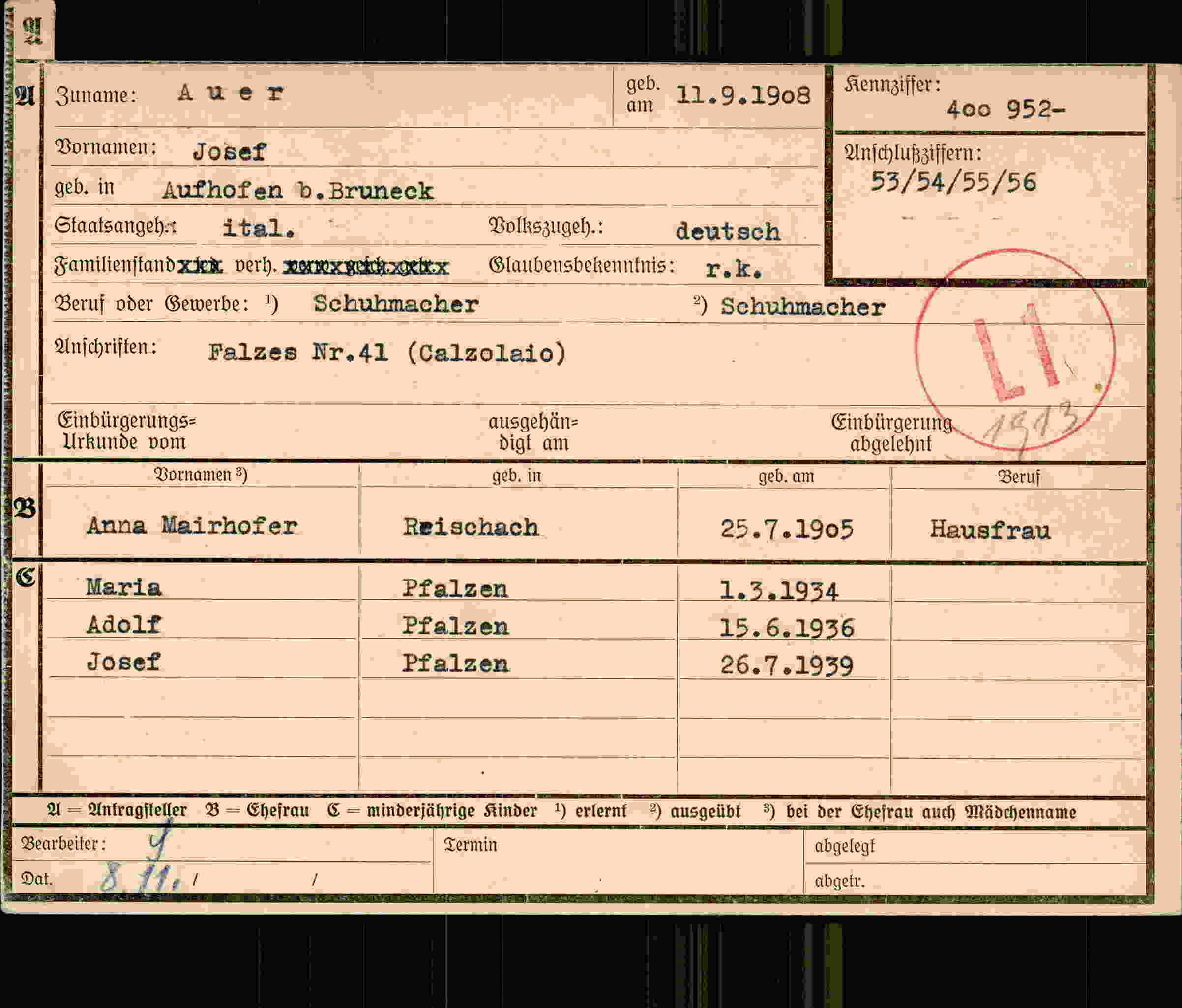The height and width of the screenshot is (1008, 1182).
Task: Click the 'geb. am' column header
Action: tap(786, 476)
